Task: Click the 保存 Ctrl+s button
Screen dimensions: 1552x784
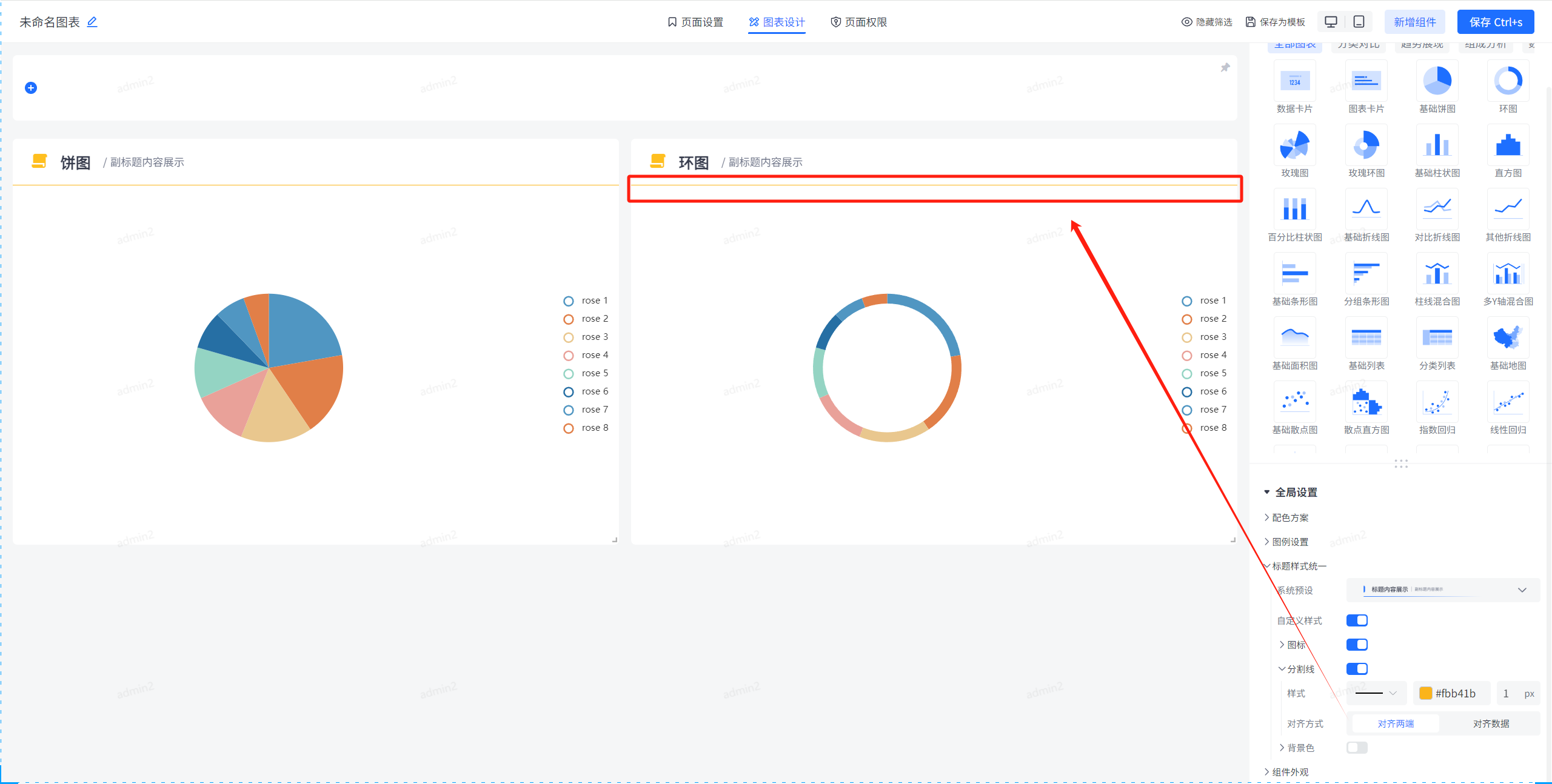Action: 1495,22
